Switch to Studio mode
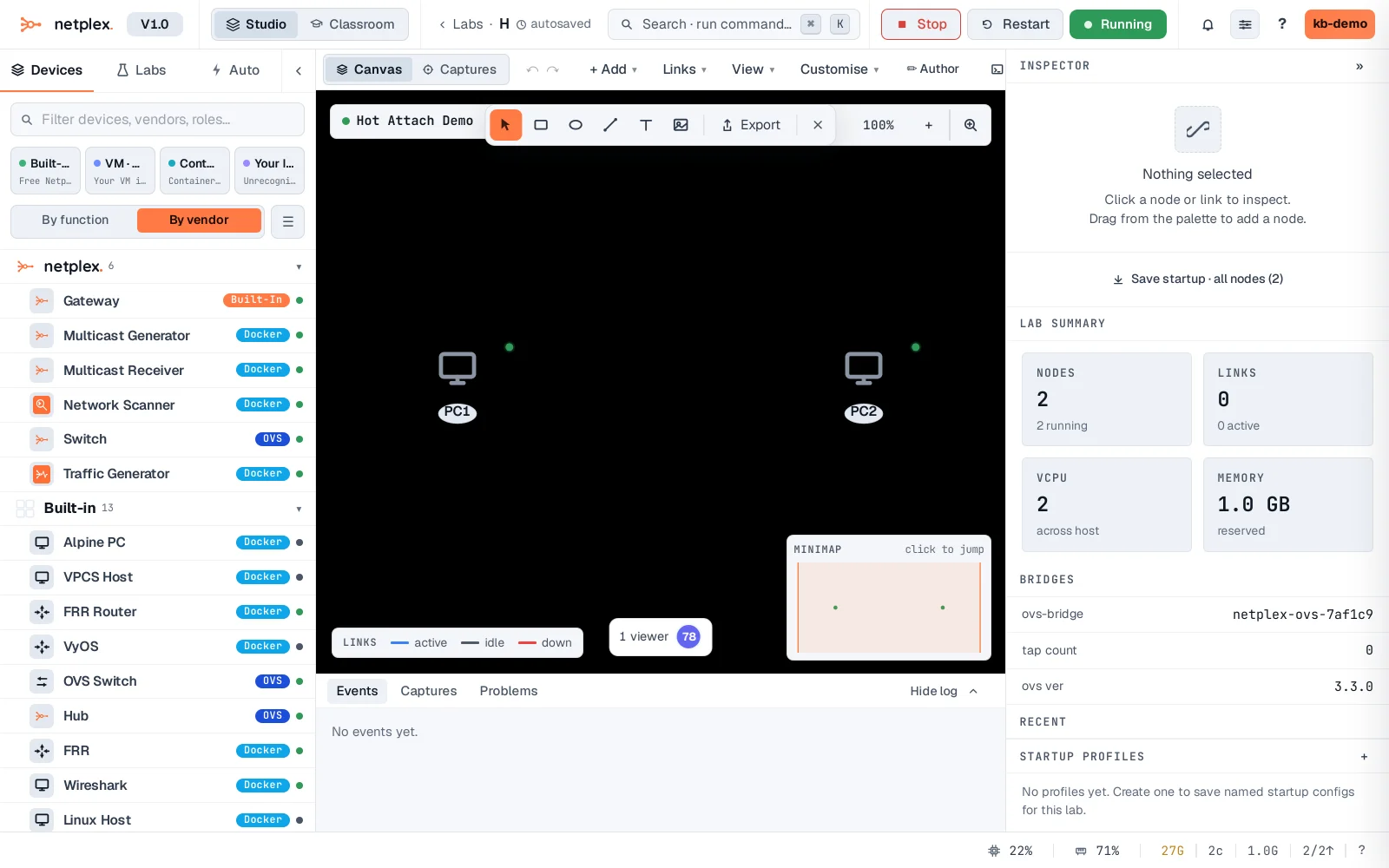Image resolution: width=1389 pixels, height=868 pixels. coord(256,24)
